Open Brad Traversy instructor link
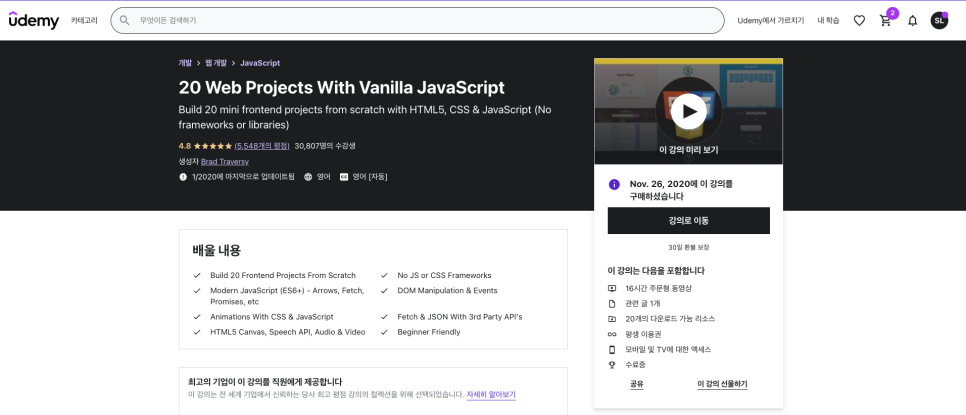The image size is (966, 415). [x=225, y=161]
